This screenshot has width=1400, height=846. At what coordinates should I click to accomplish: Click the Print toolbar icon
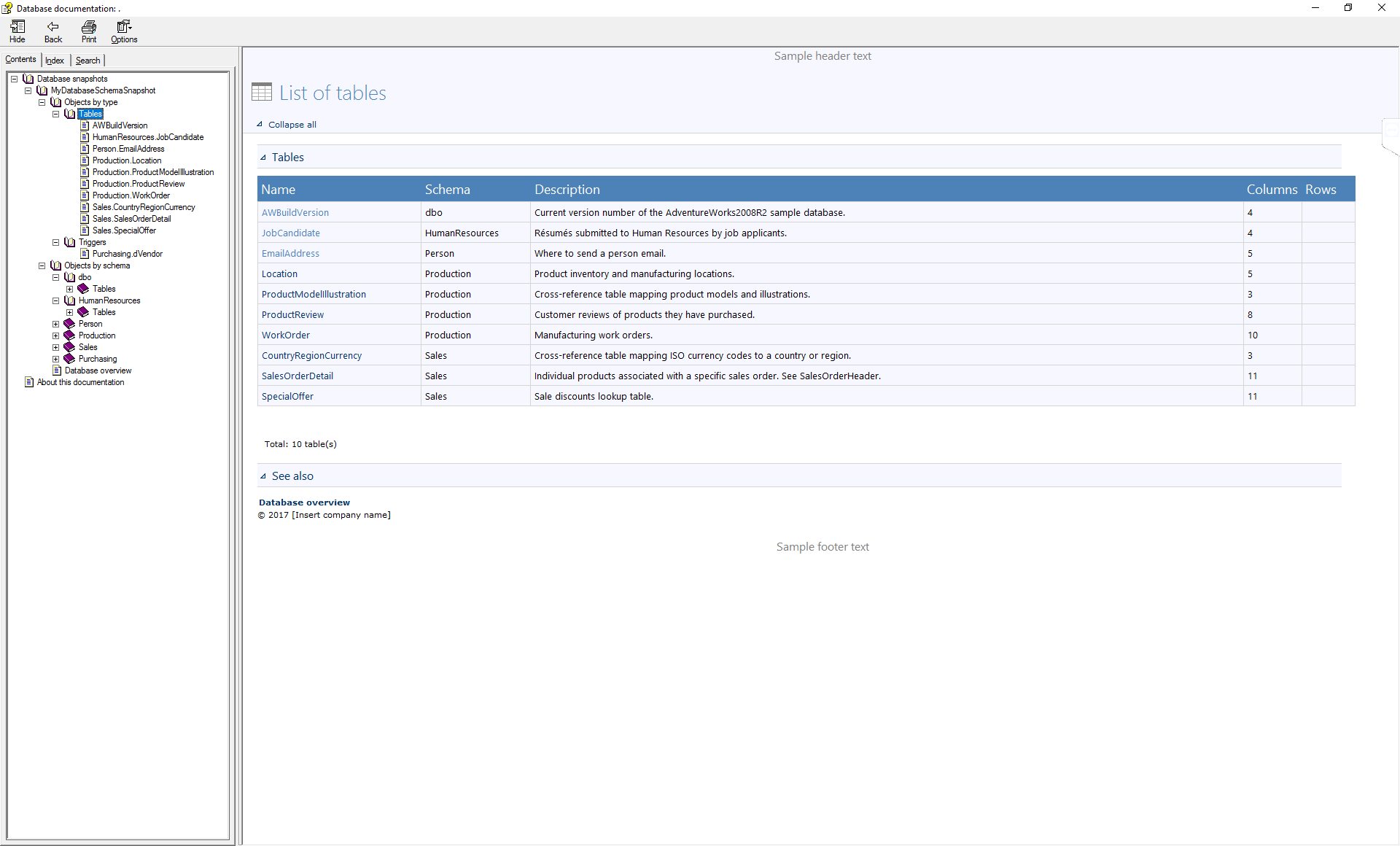coord(89,27)
